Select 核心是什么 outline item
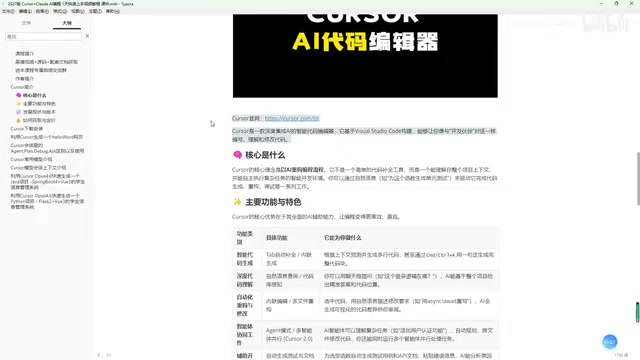 [34, 96]
